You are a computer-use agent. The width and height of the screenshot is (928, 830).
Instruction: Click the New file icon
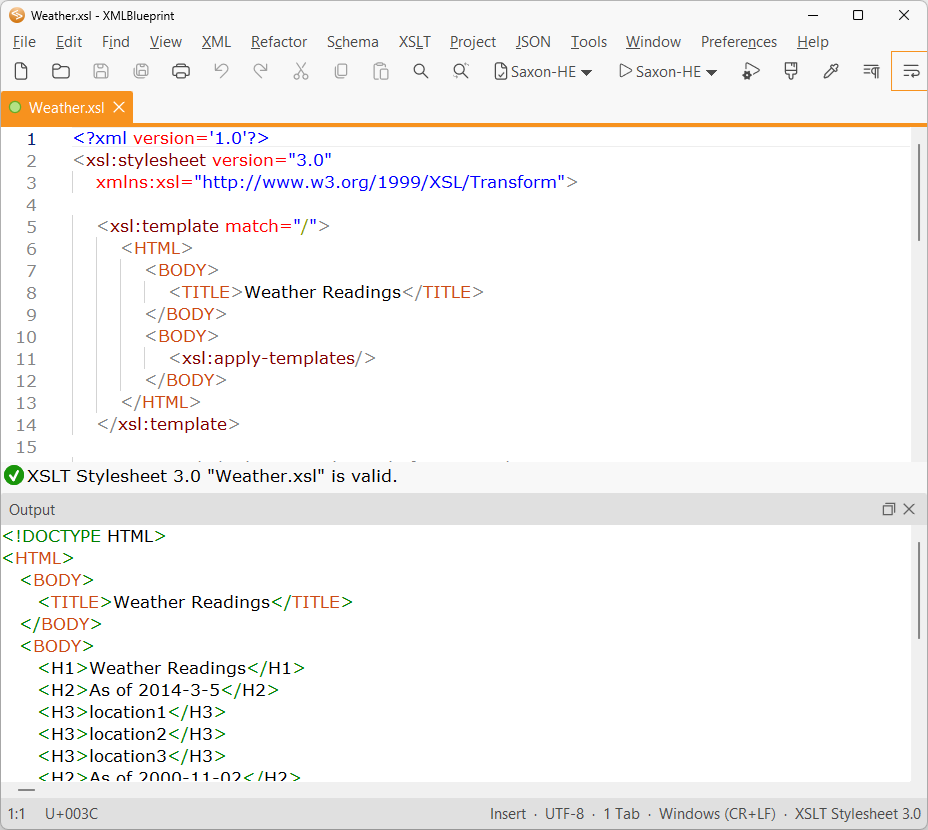(21, 71)
